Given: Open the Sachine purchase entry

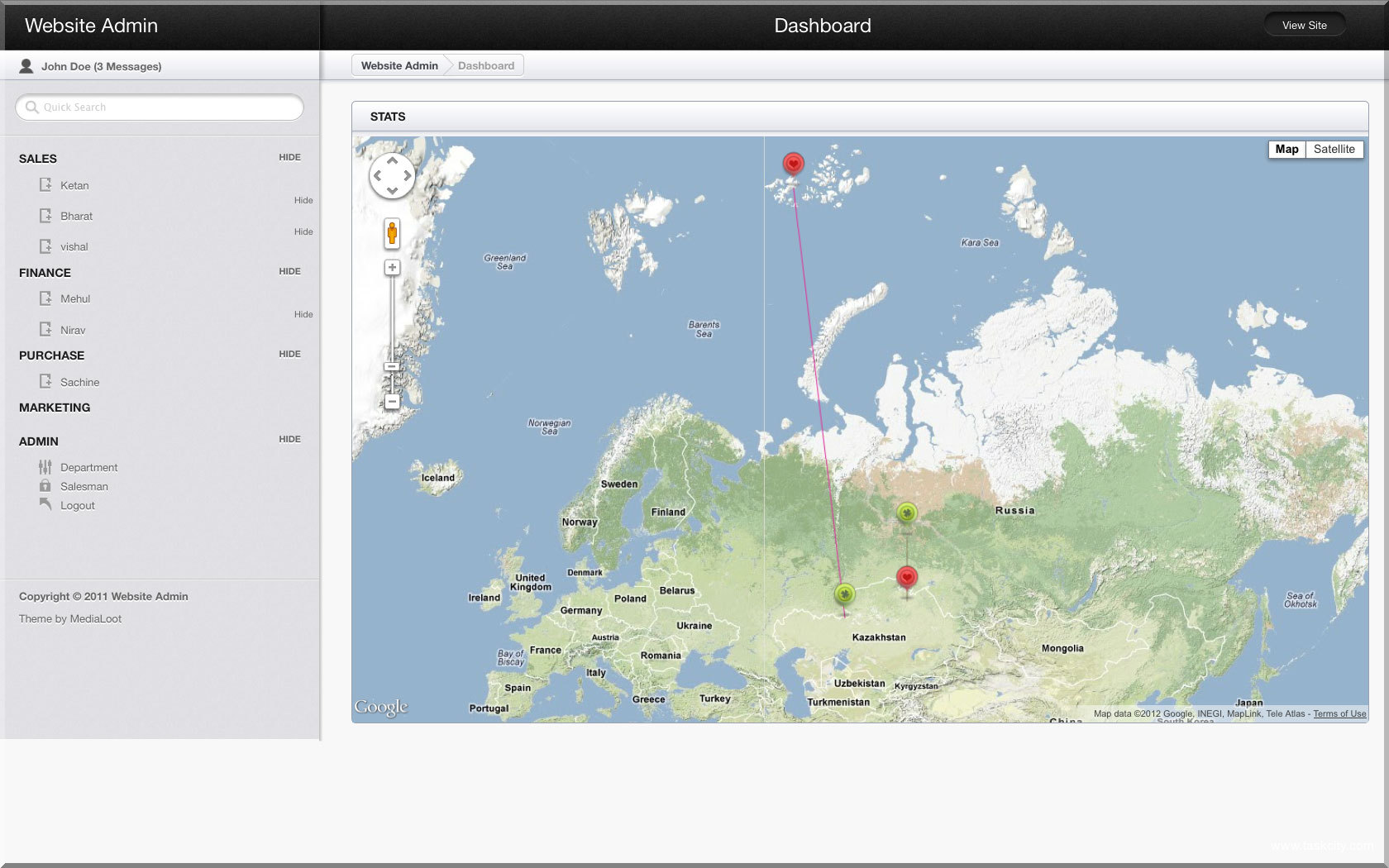Looking at the screenshot, I should [x=79, y=382].
